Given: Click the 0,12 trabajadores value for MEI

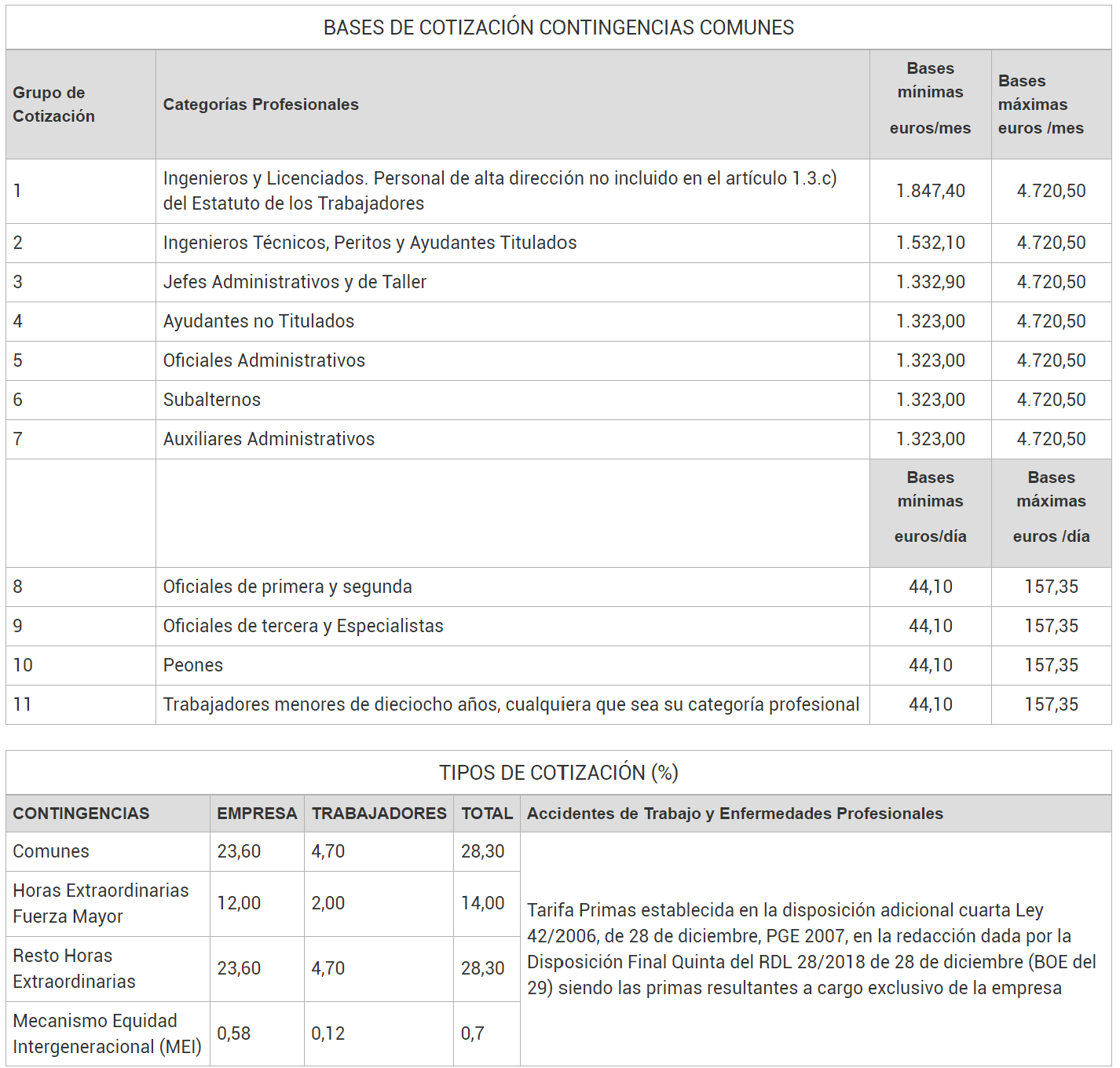Looking at the screenshot, I should [x=328, y=1033].
